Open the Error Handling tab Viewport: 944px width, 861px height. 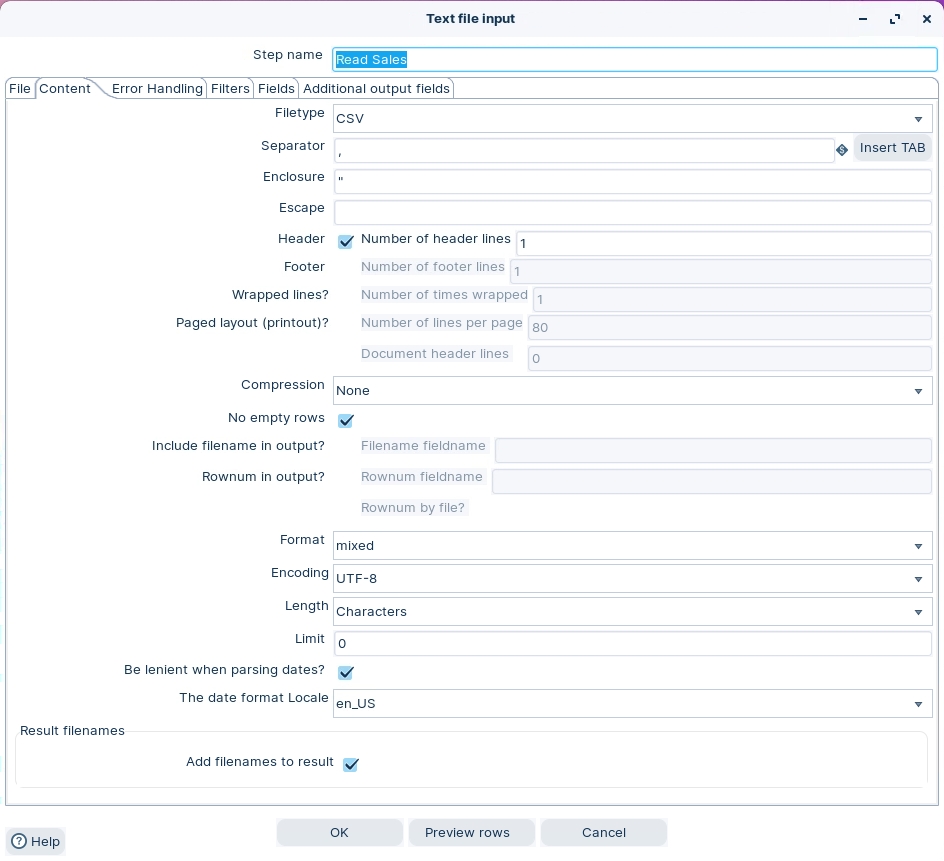[x=157, y=89]
